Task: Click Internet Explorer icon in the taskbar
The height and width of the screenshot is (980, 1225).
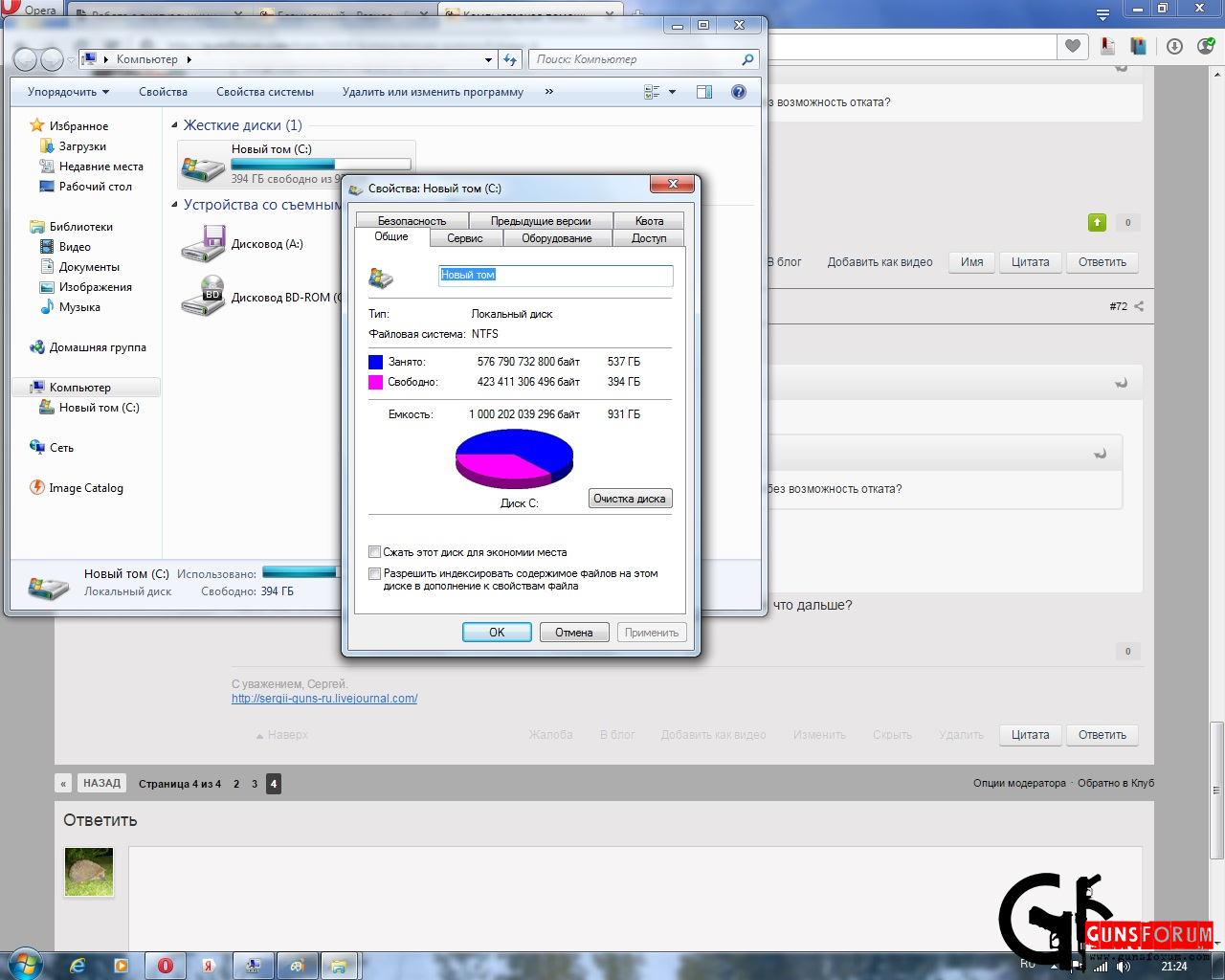Action: coord(78,966)
